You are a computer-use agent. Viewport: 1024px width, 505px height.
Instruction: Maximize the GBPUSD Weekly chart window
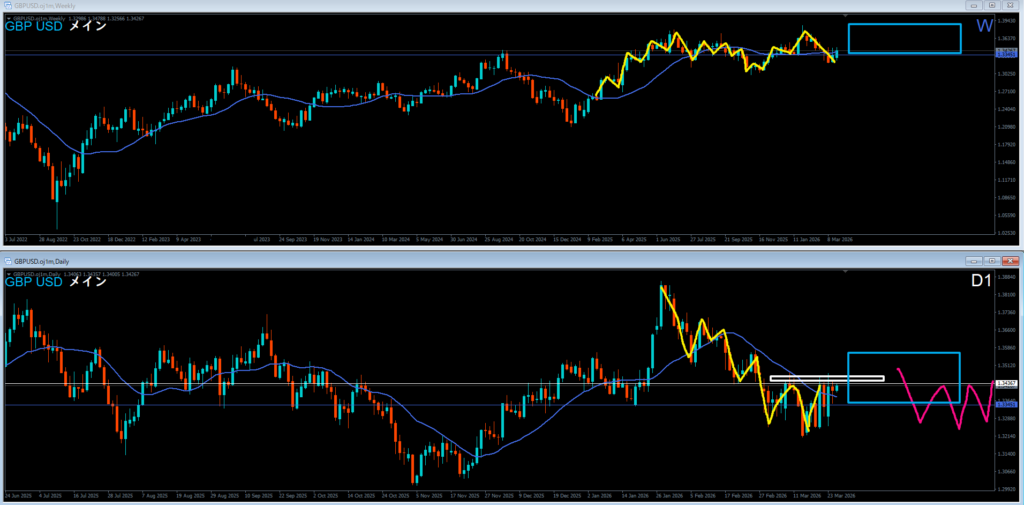[992, 5]
